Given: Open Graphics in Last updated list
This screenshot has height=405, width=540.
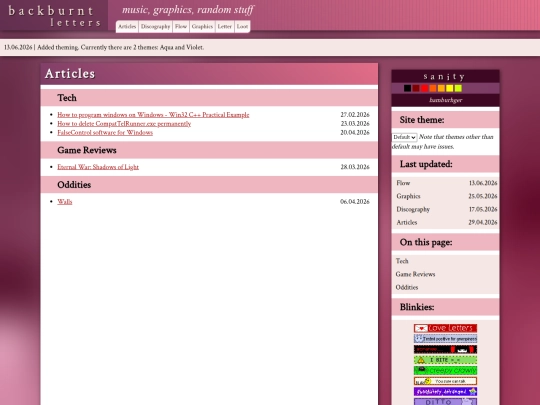Looking at the screenshot, I should click(x=408, y=196).
